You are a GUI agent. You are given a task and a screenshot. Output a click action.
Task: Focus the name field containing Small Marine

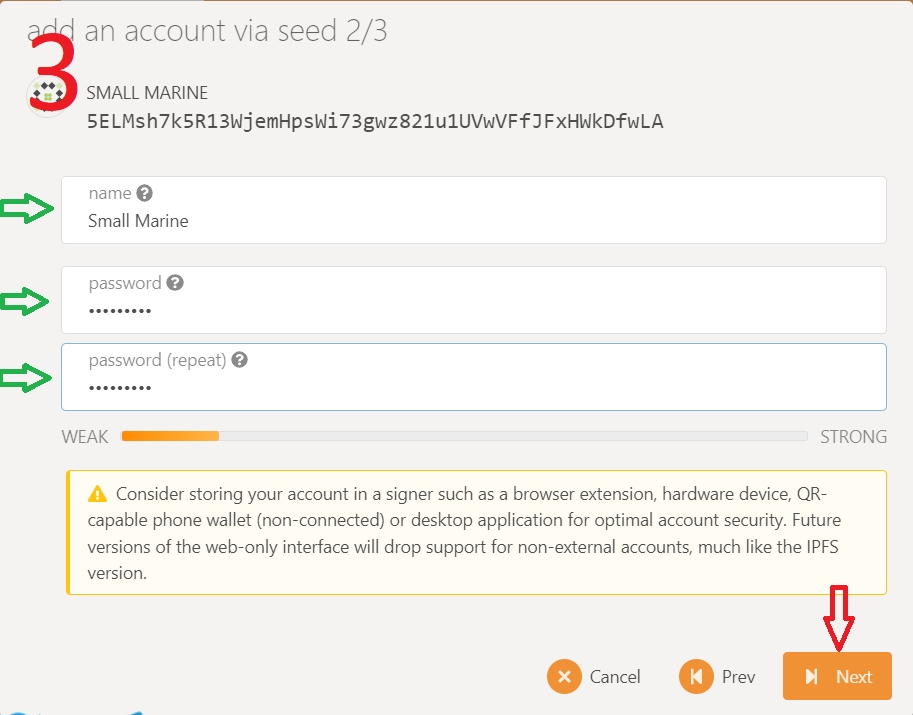tap(473, 221)
